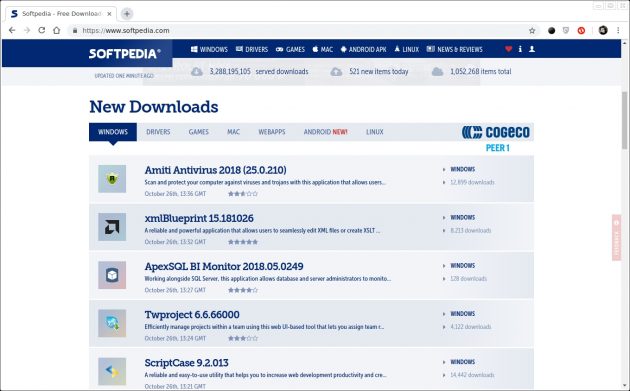Click the ApexSQL BI Monitor cube thumbnail
The image size is (630, 391).
coord(112,275)
